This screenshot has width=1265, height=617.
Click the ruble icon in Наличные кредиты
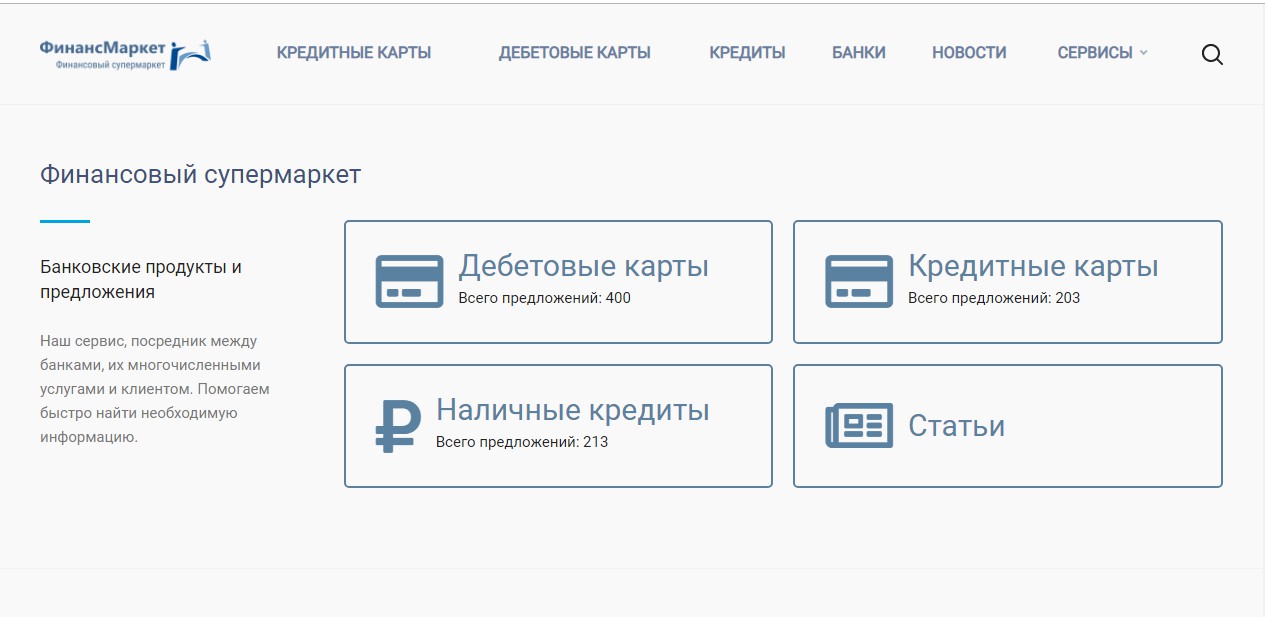point(398,426)
